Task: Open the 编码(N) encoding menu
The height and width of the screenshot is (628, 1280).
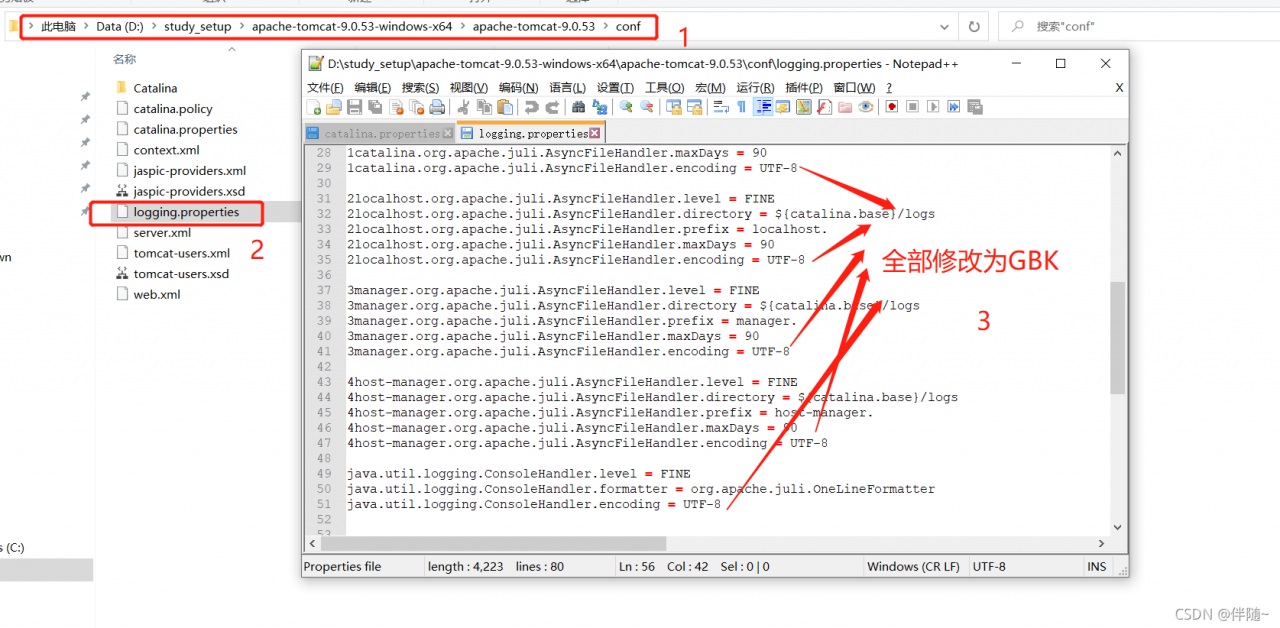Action: coord(518,88)
